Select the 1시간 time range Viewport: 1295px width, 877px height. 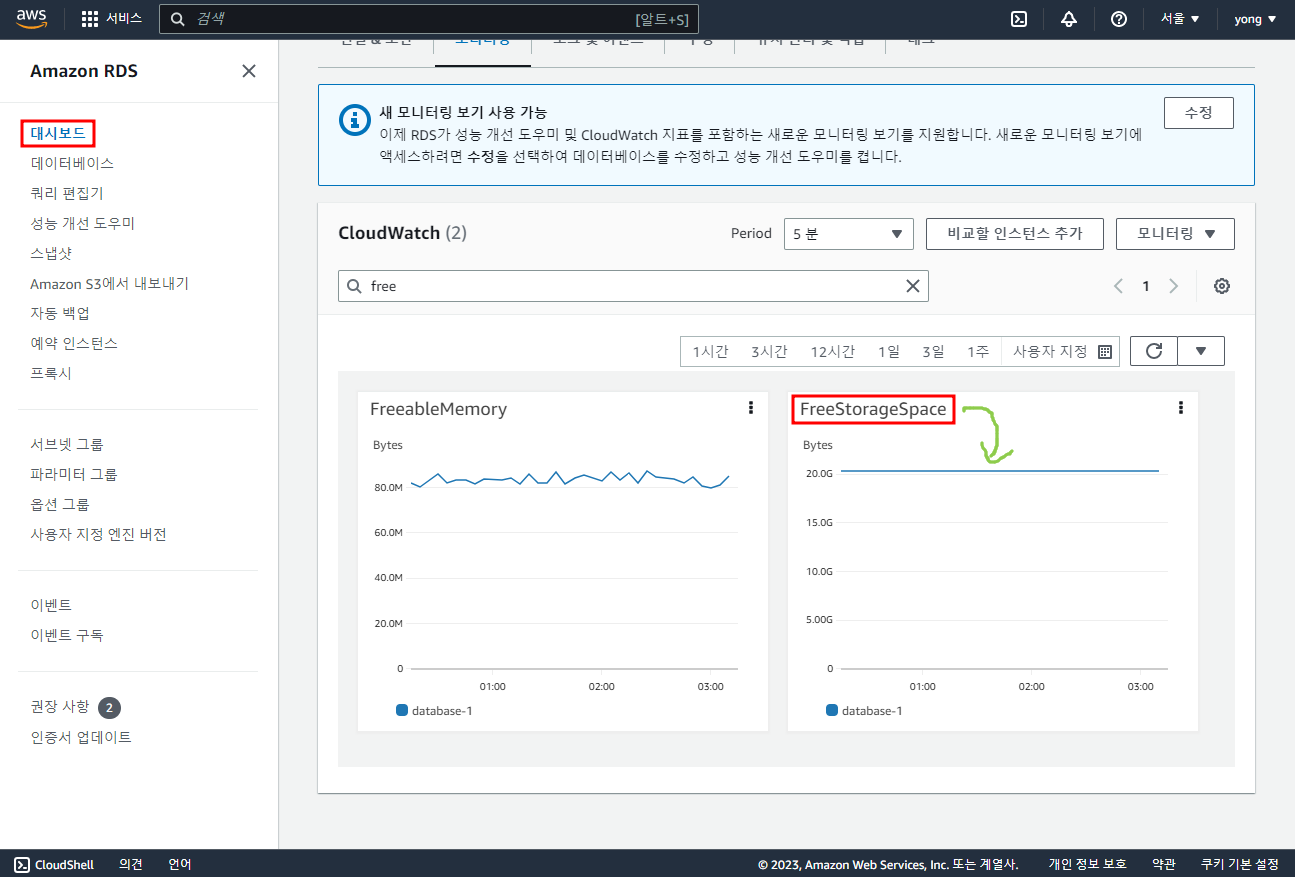[x=711, y=352]
